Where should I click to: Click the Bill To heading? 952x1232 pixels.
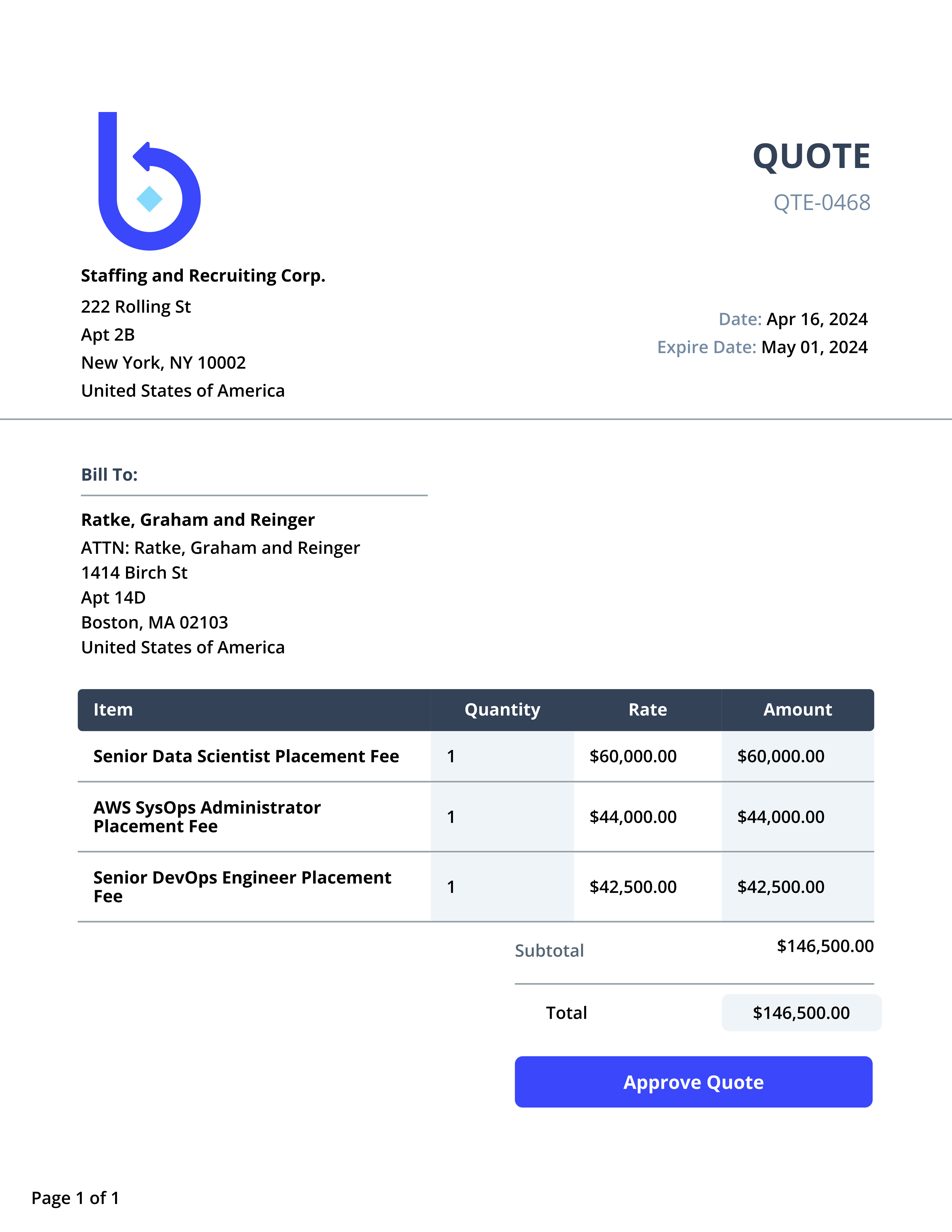109,475
